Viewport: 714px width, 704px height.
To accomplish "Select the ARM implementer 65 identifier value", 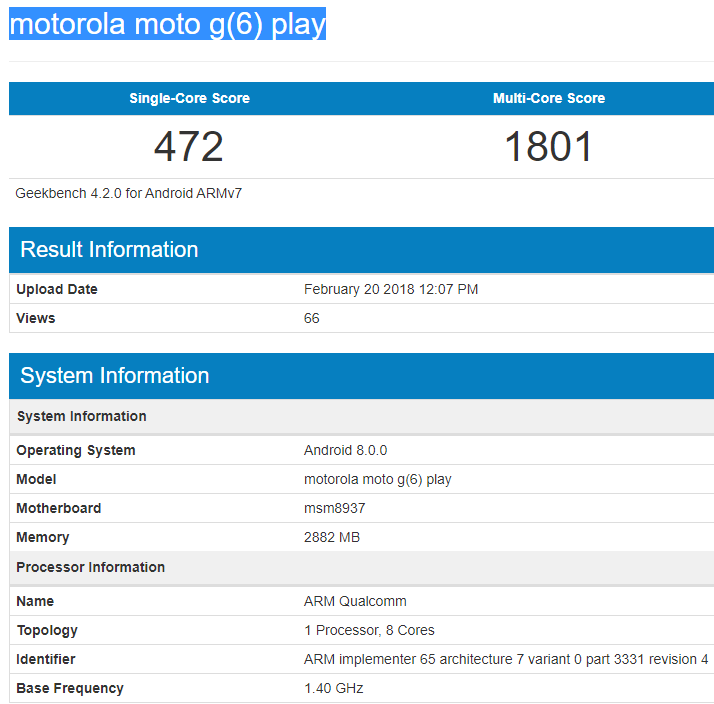I will tap(506, 659).
